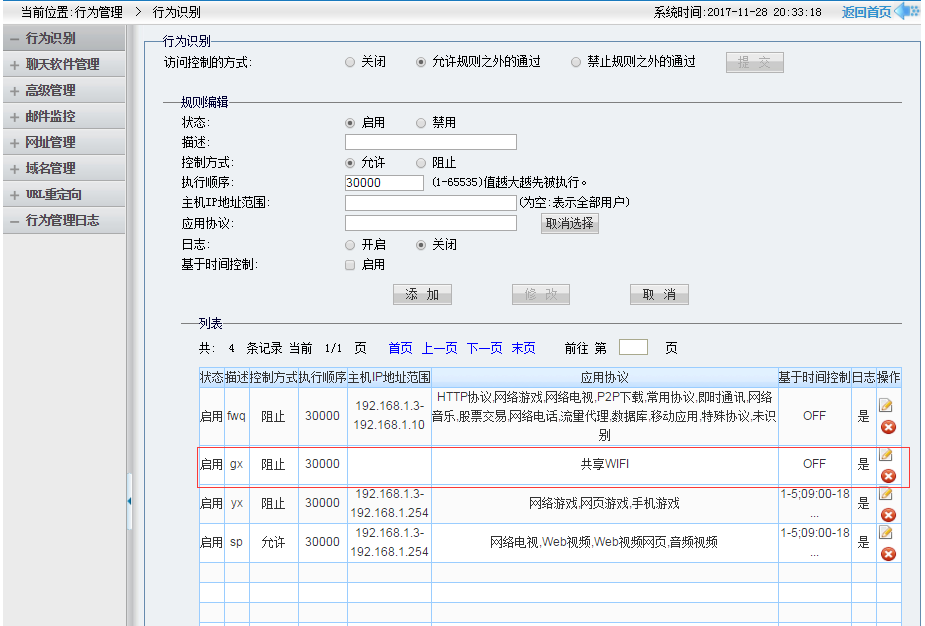Collapse the 行为识别 sidebar section
The image size is (925, 626).
[64, 38]
